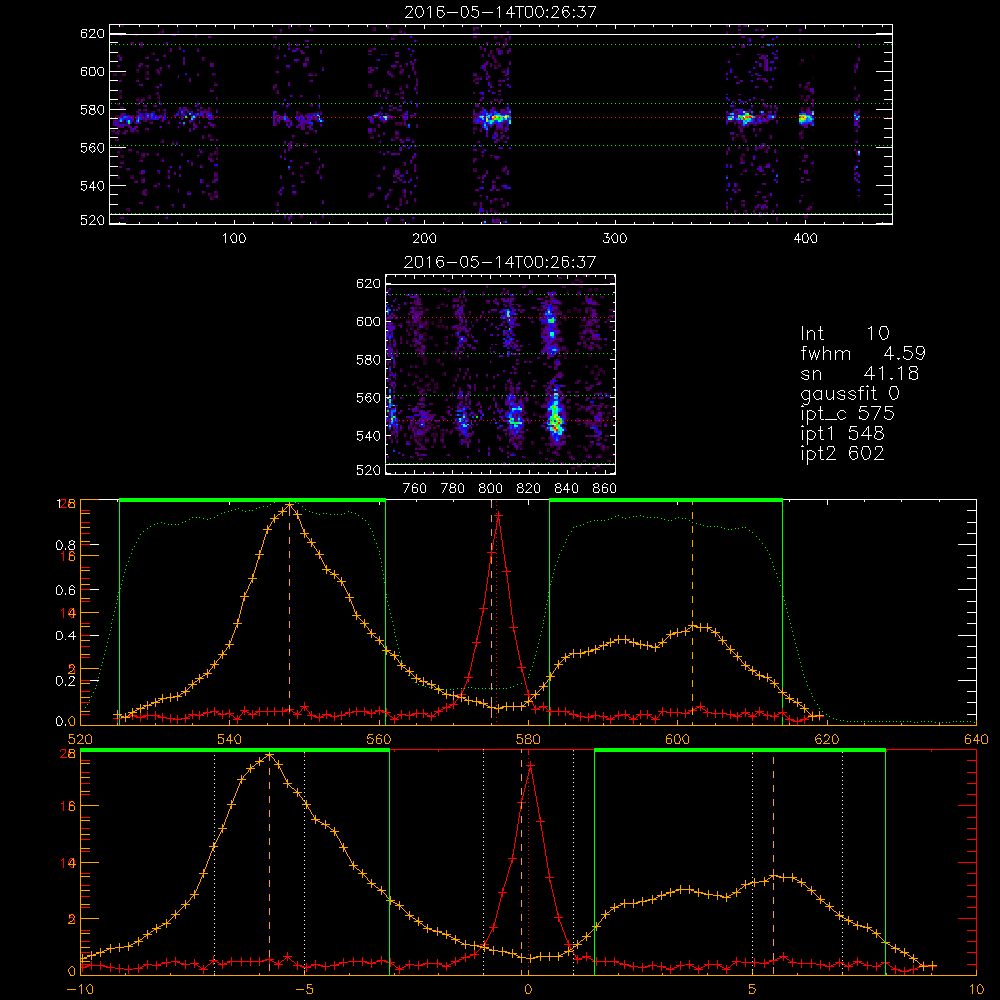Viewport: 1000px width, 1000px height.
Task: Select the 'ipt1 548' readout line
Action: pos(842,434)
